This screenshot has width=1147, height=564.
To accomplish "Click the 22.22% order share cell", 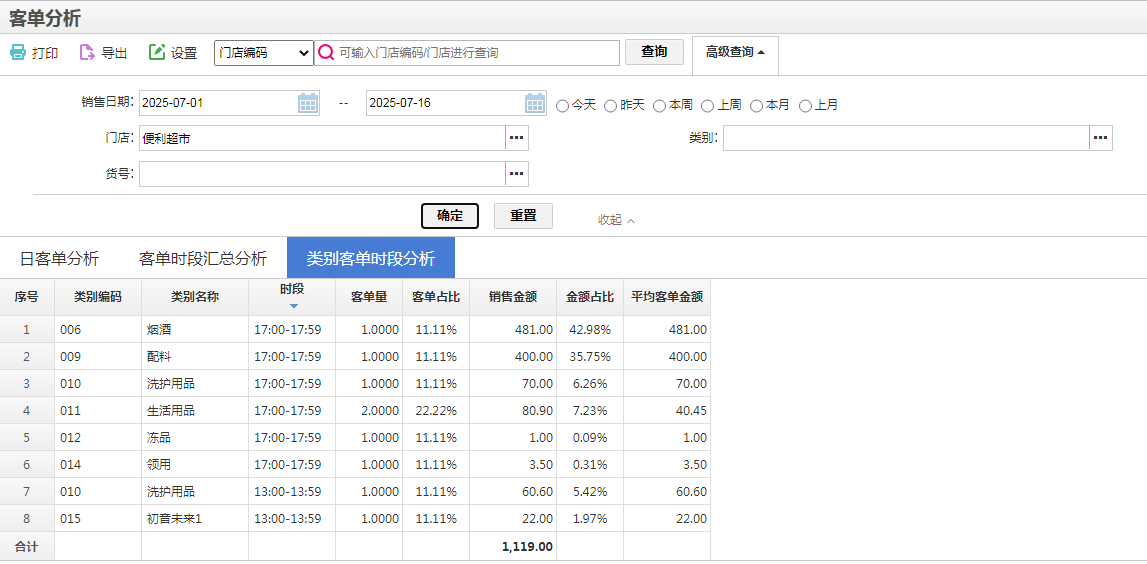I will [436, 411].
